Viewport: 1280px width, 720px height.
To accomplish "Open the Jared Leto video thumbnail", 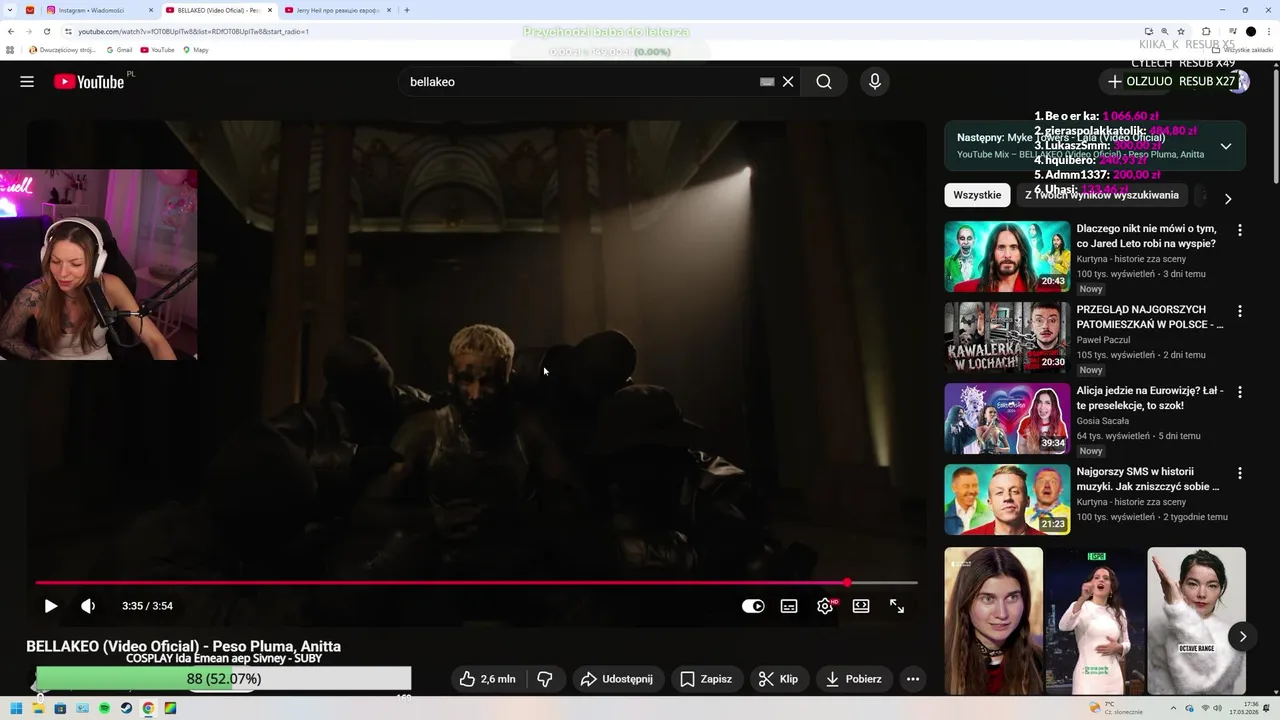I will 1007,256.
